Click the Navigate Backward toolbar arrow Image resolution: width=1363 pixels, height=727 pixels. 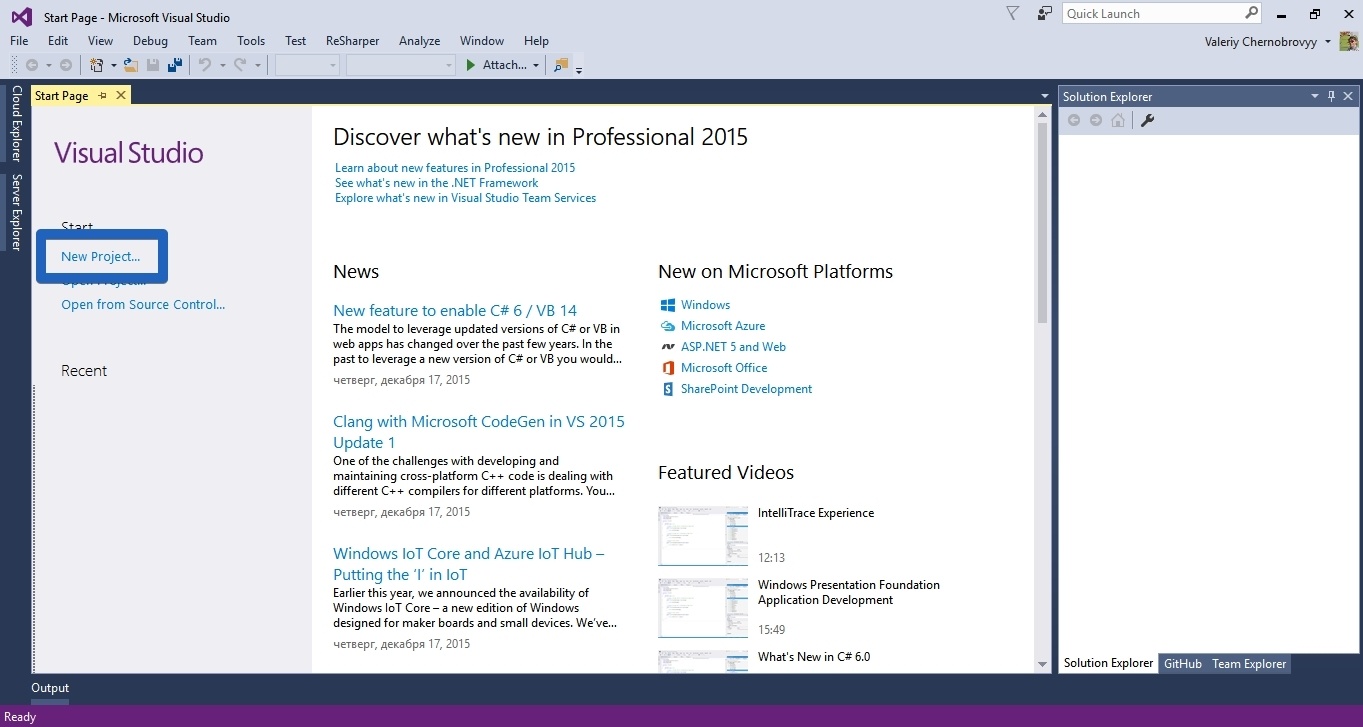click(32, 65)
